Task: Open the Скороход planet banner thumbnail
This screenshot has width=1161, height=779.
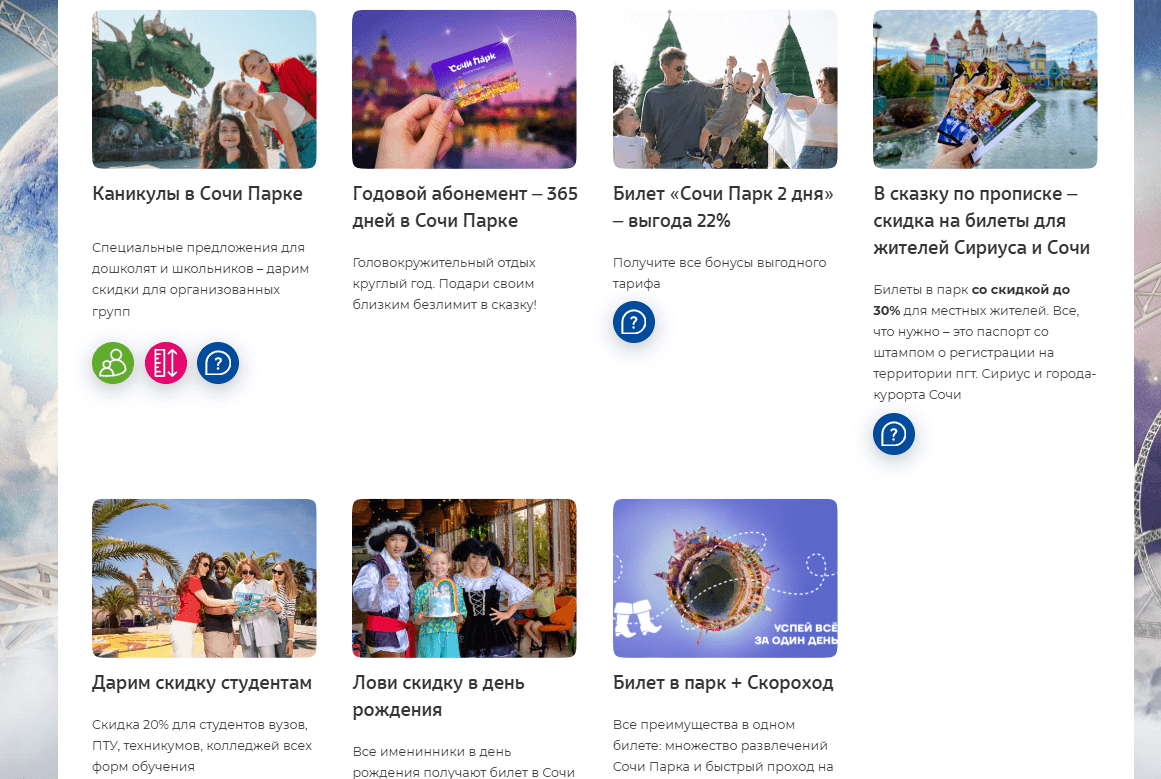Action: 725,578
